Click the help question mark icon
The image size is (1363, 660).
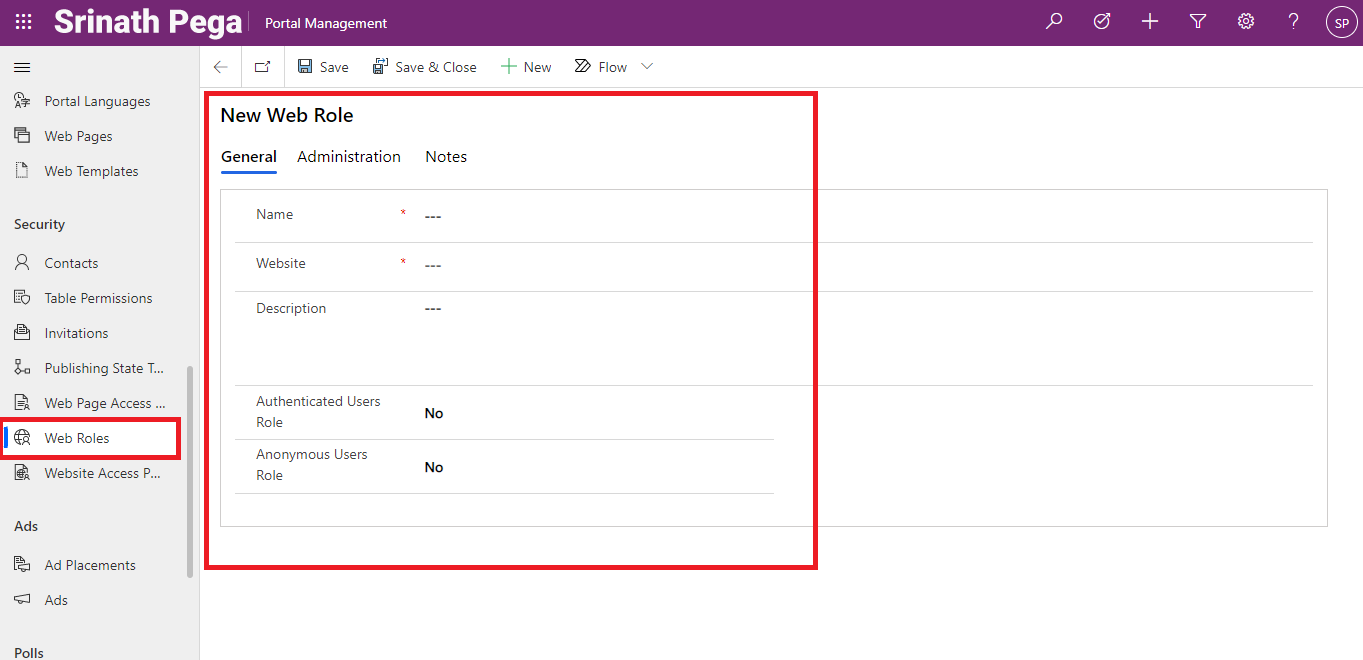(1294, 22)
